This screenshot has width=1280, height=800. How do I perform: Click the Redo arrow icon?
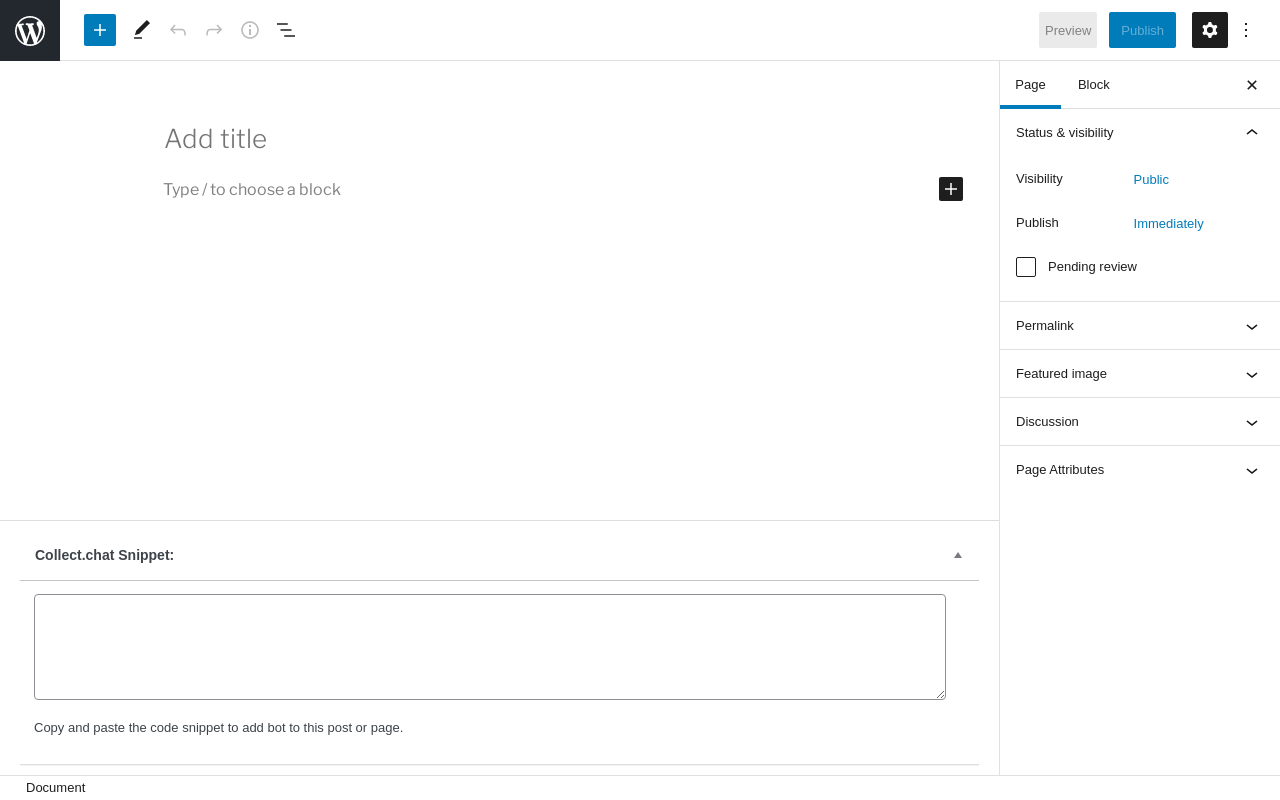coord(214,30)
